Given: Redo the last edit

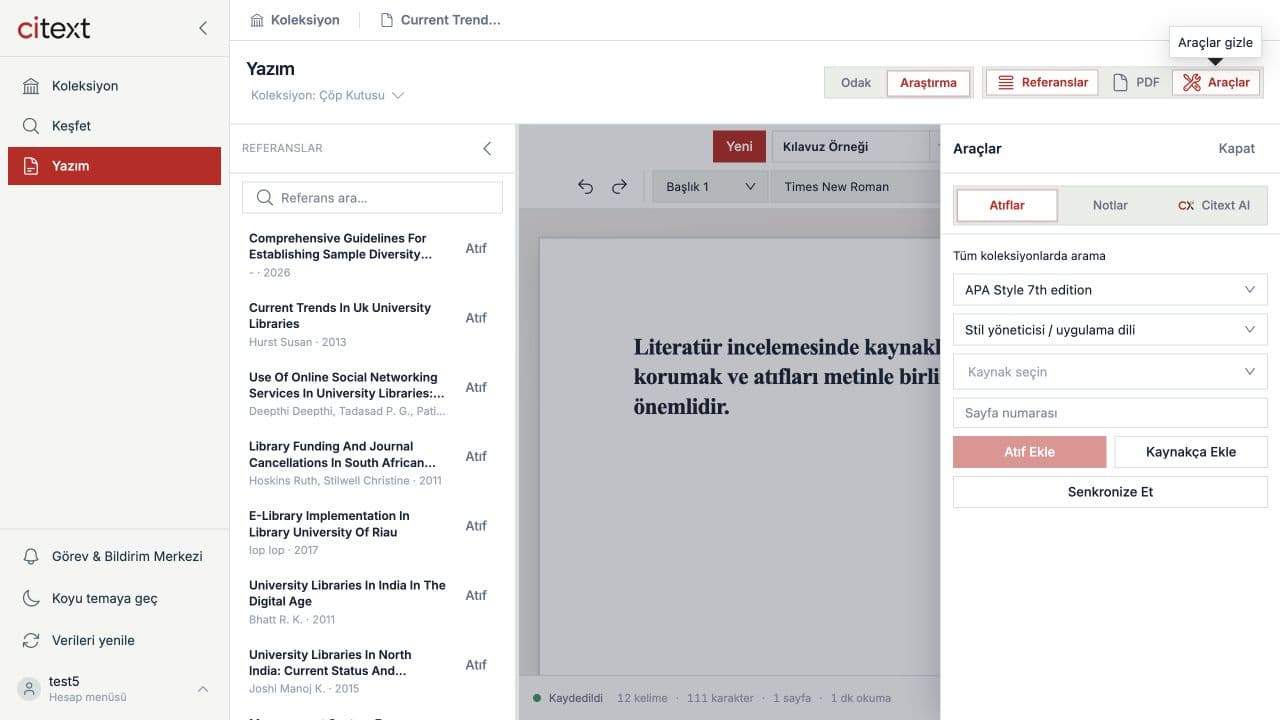Looking at the screenshot, I should click(619, 187).
